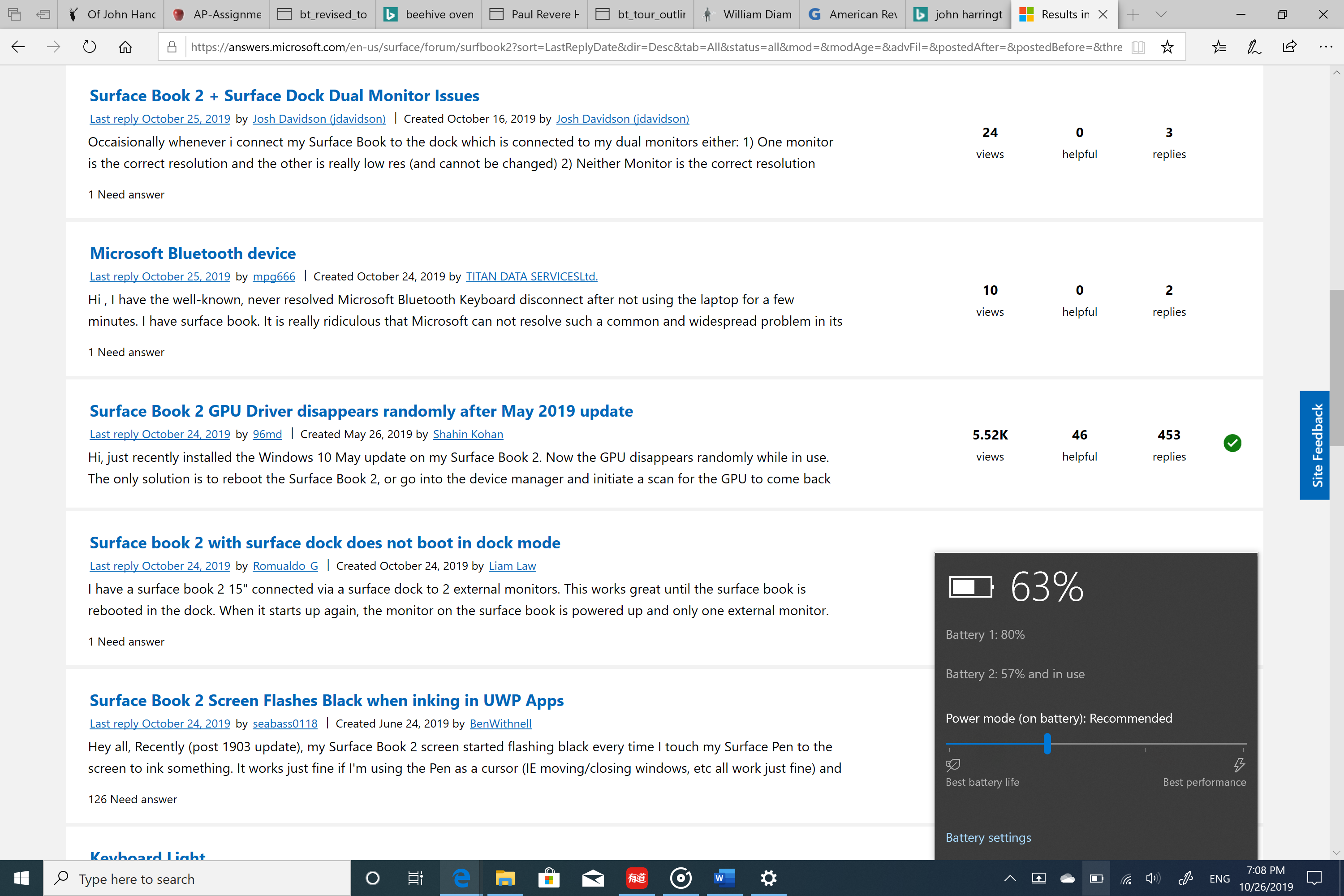1344x896 pixels.
Task: Click the browser refresh icon
Action: tap(89, 47)
